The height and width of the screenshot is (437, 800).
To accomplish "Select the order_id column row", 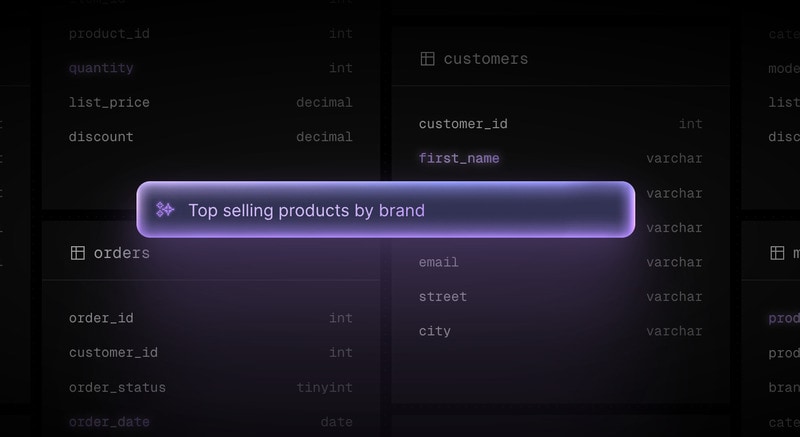I will pyautogui.click(x=101, y=318).
